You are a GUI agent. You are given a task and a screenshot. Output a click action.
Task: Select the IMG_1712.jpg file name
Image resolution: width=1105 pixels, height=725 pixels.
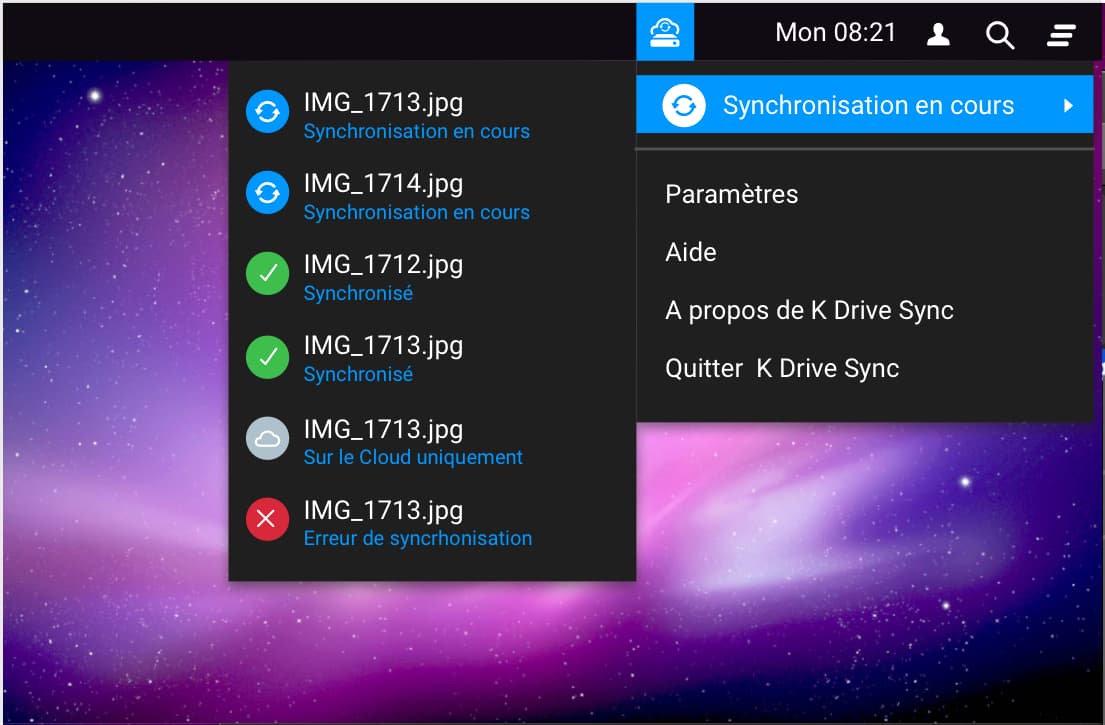(383, 264)
